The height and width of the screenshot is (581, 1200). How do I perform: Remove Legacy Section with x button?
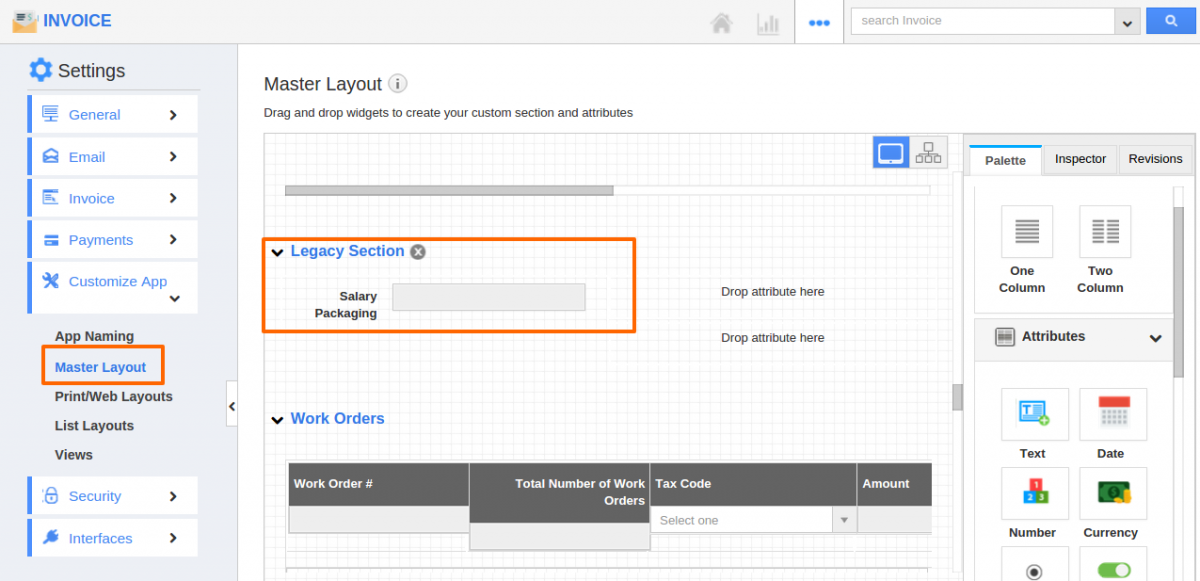pos(418,252)
